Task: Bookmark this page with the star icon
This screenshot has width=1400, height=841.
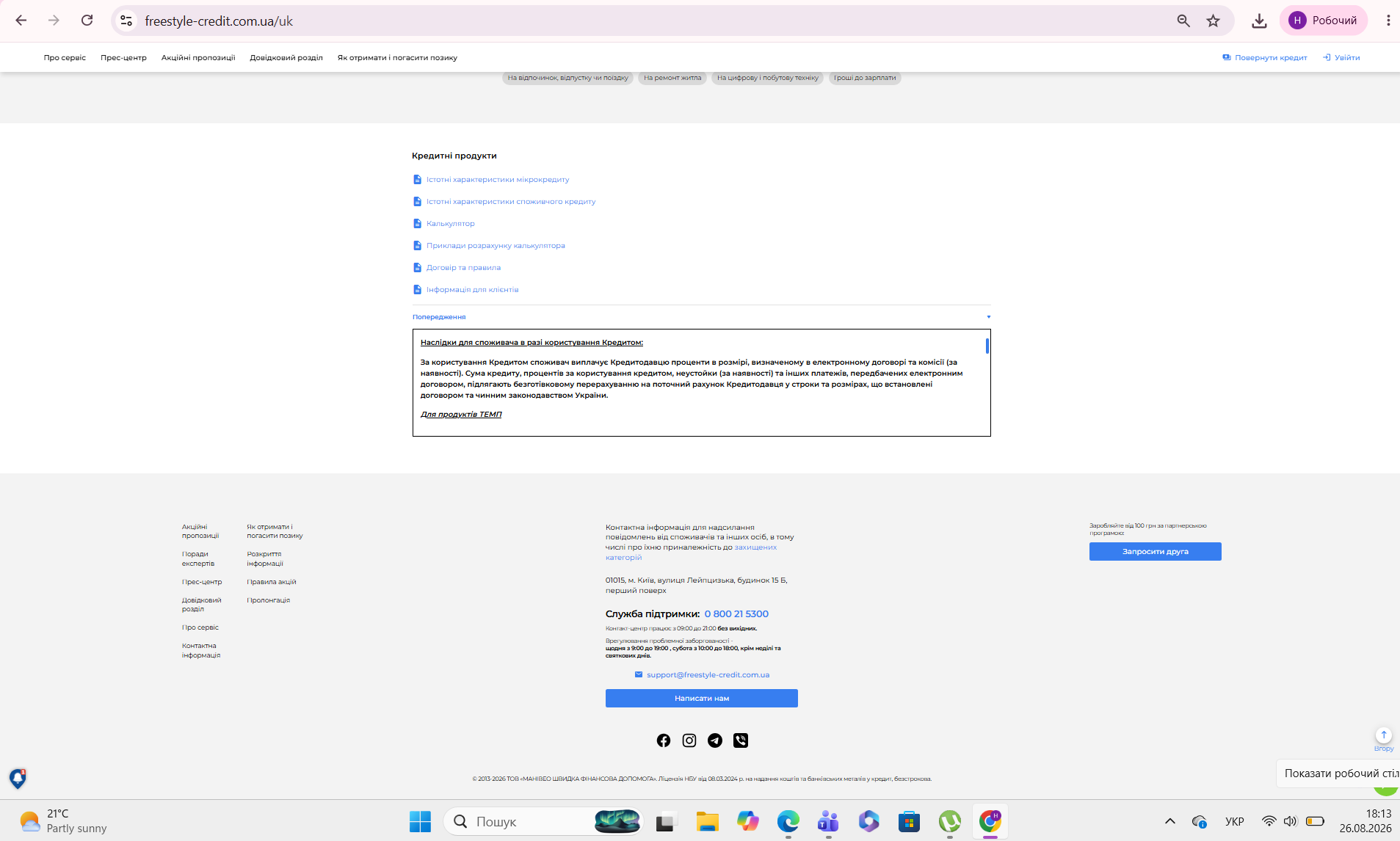Action: [x=1213, y=21]
